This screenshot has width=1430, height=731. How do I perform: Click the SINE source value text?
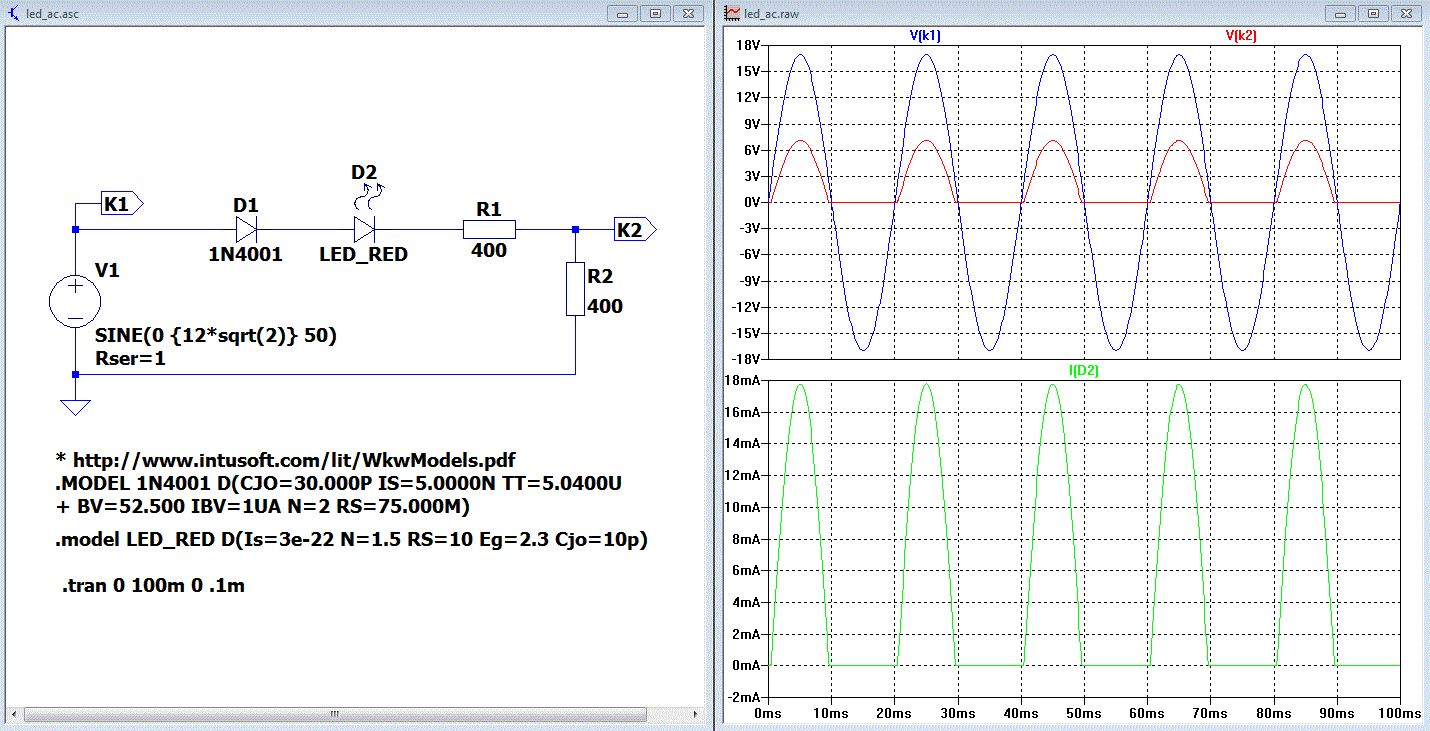[215, 336]
